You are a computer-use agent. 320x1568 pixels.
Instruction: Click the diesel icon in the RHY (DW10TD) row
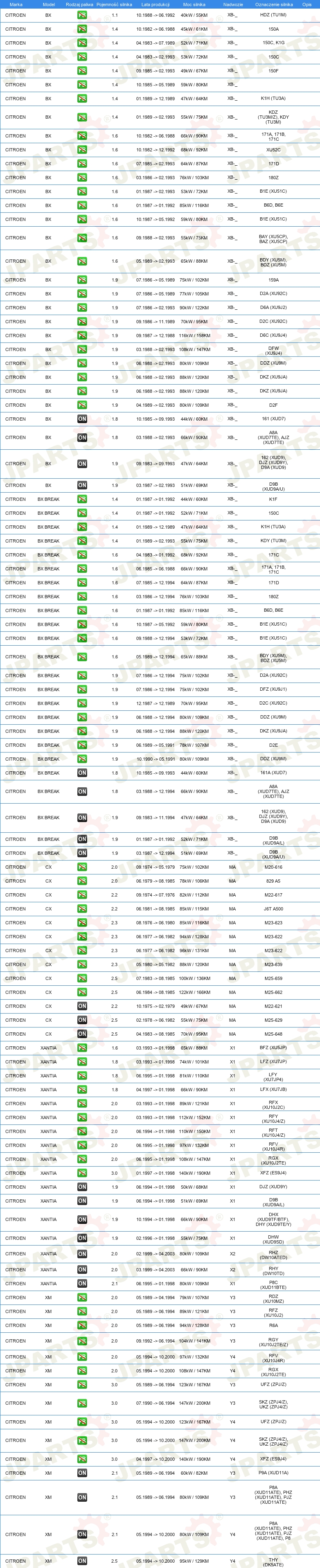click(82, 1270)
